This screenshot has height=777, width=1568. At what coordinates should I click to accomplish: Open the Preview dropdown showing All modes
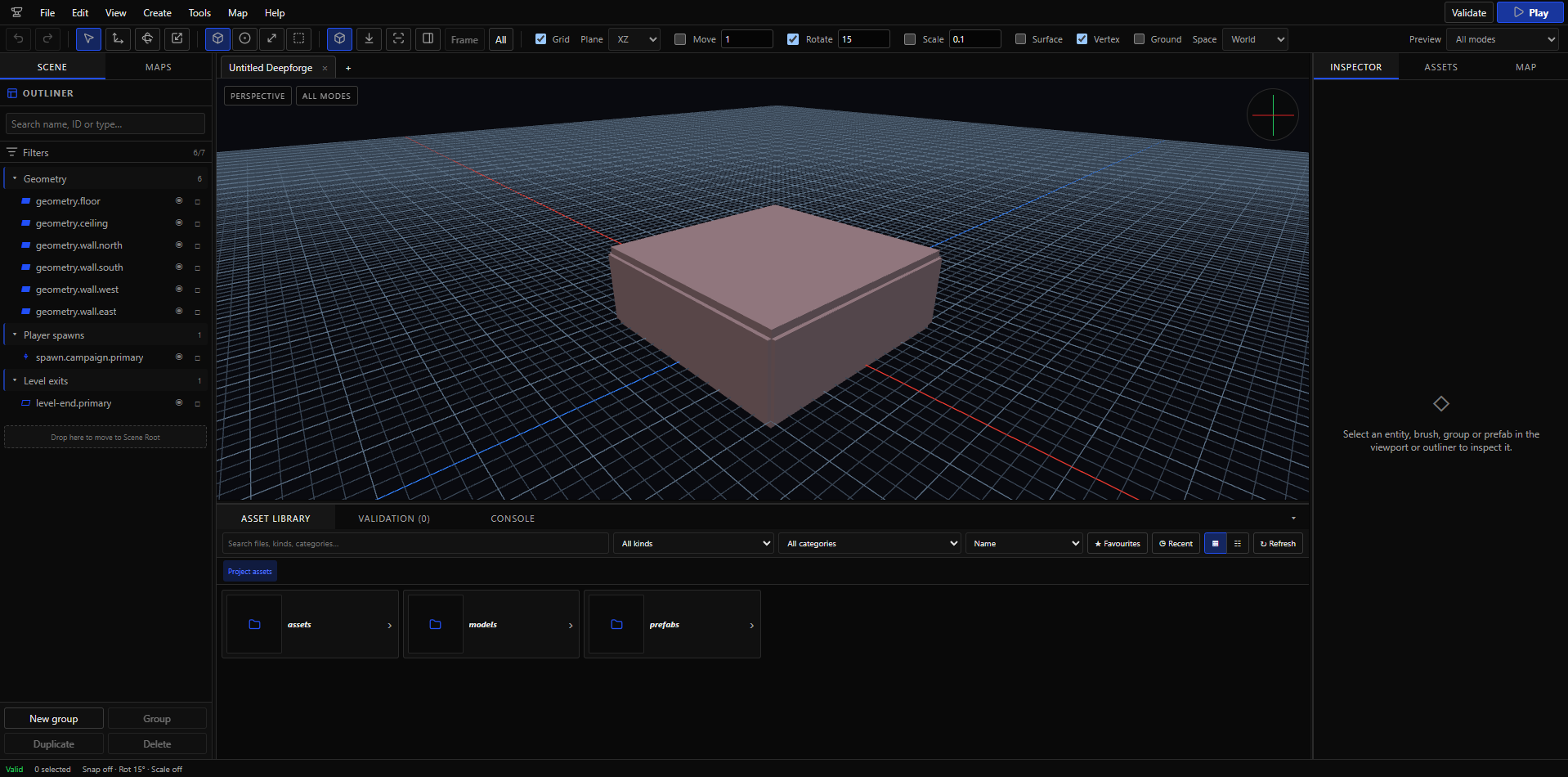1503,39
